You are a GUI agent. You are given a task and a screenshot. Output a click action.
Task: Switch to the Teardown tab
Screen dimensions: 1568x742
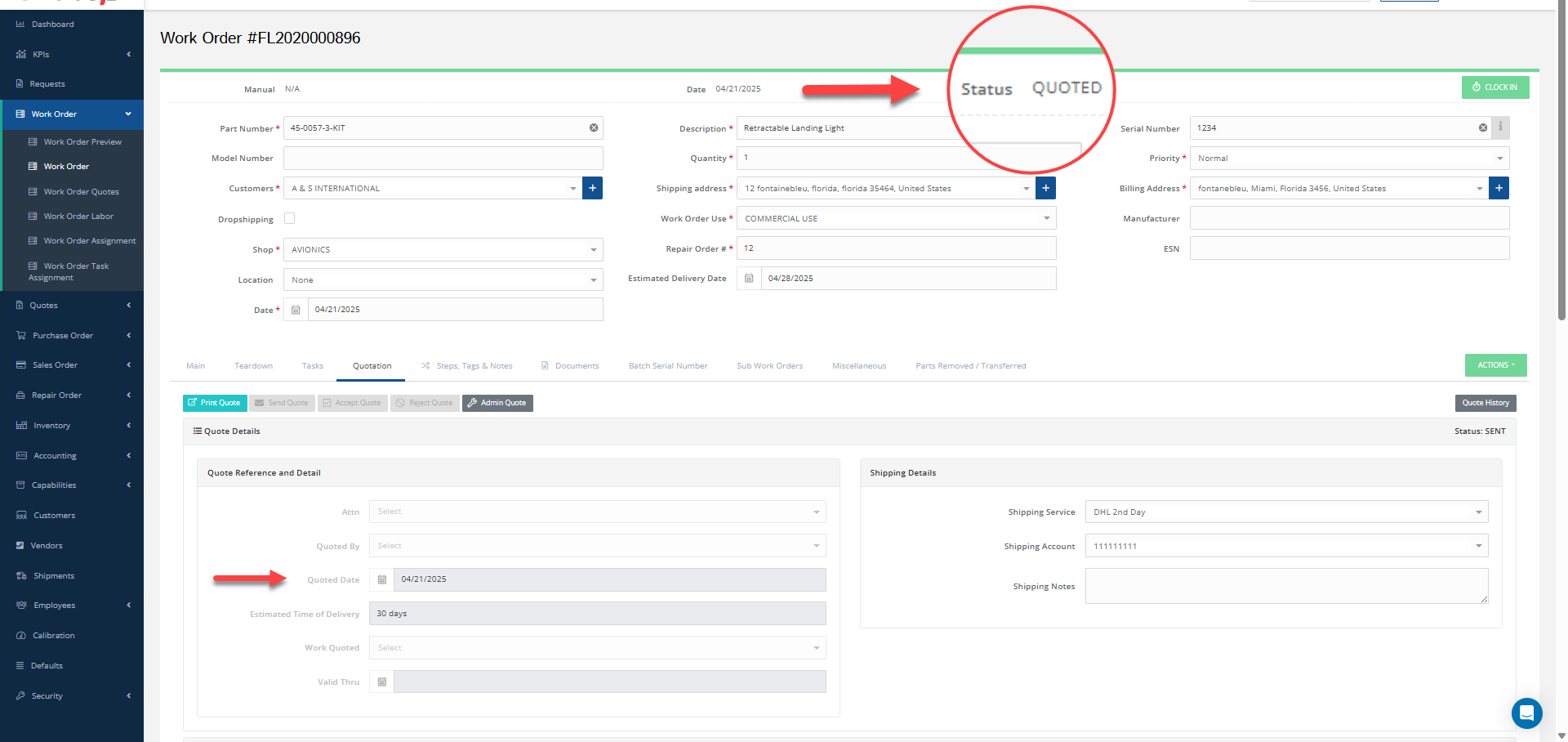(253, 366)
